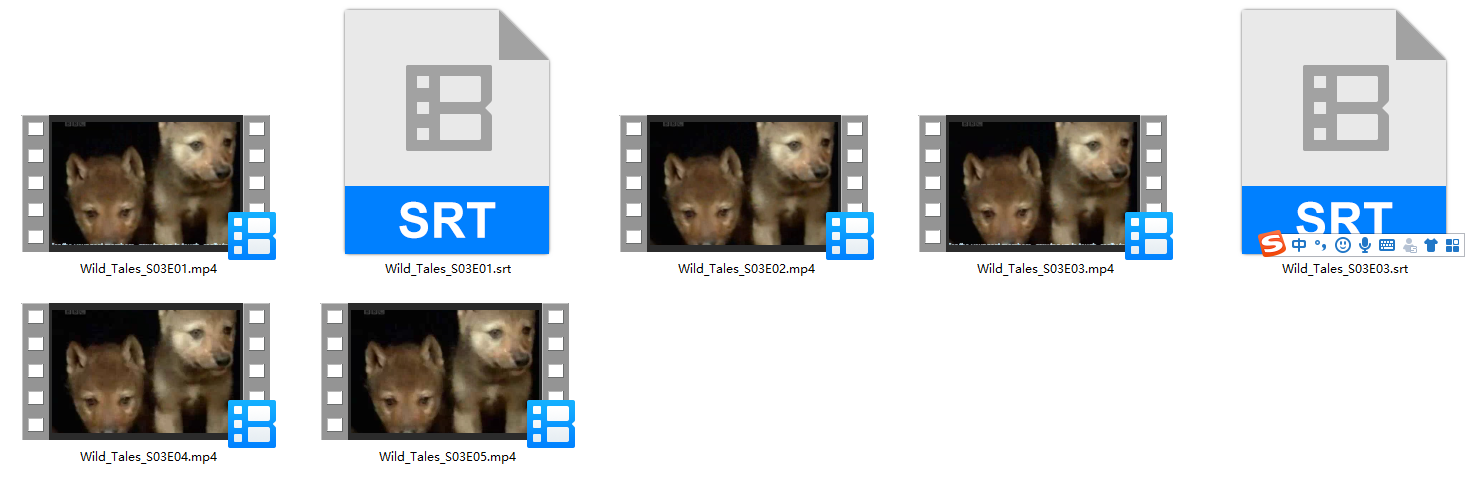Click the Wild_Tales_S03E02.mp4 file name label
Screen dimensions: 1474x488
click(746, 269)
